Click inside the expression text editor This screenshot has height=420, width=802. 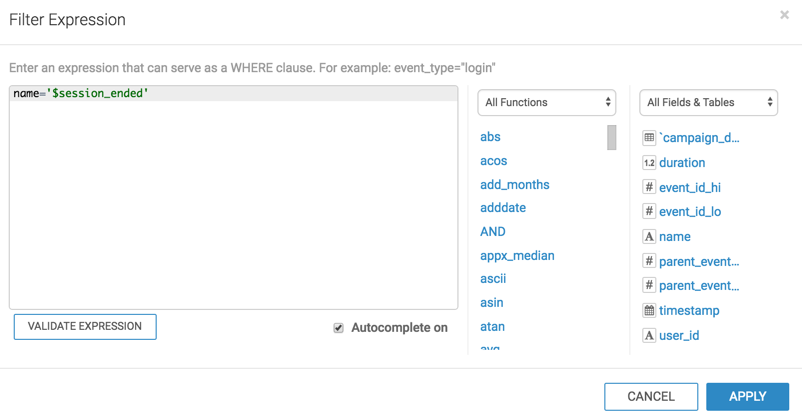(x=233, y=200)
